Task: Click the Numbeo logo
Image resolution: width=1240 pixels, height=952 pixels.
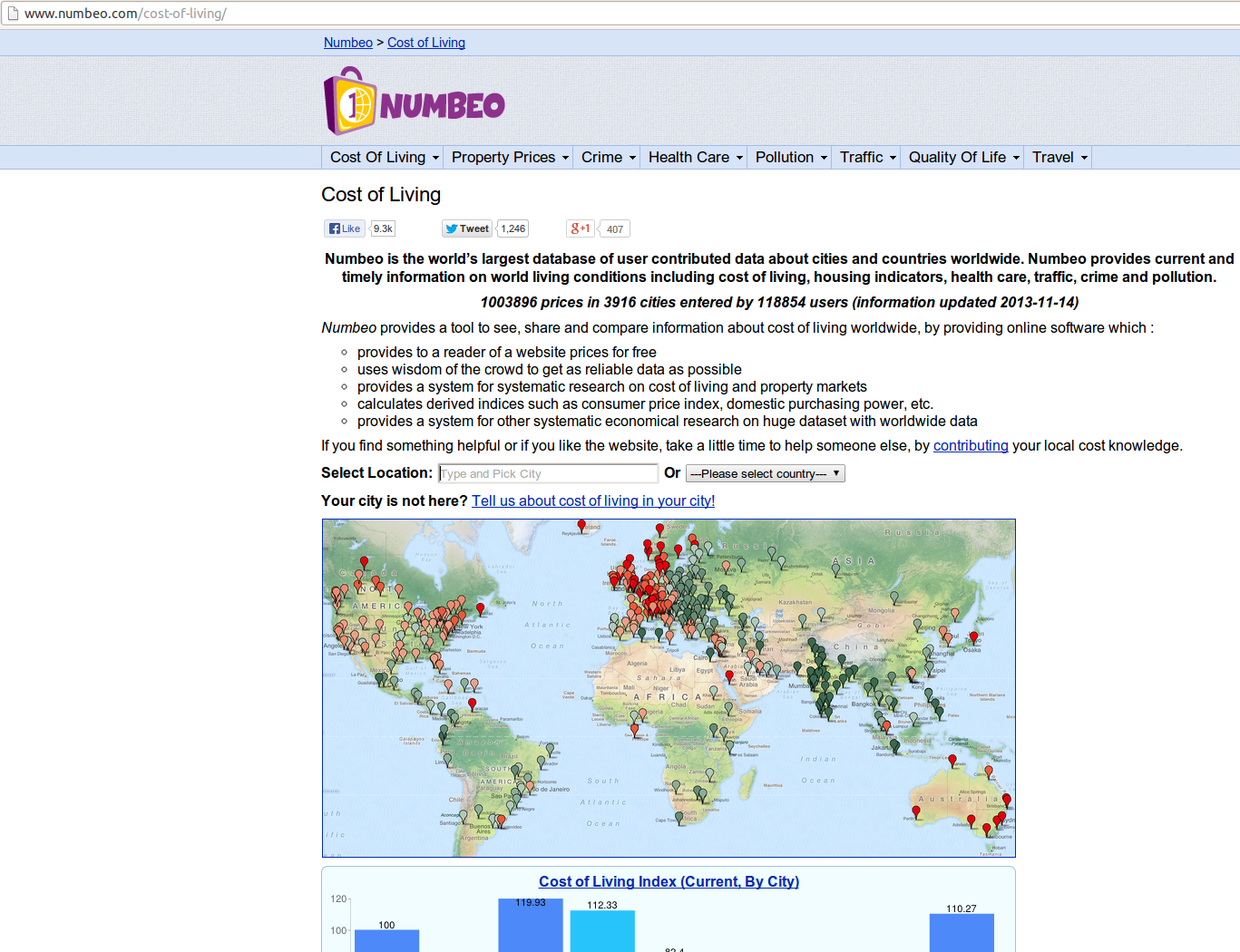Action: [x=415, y=101]
